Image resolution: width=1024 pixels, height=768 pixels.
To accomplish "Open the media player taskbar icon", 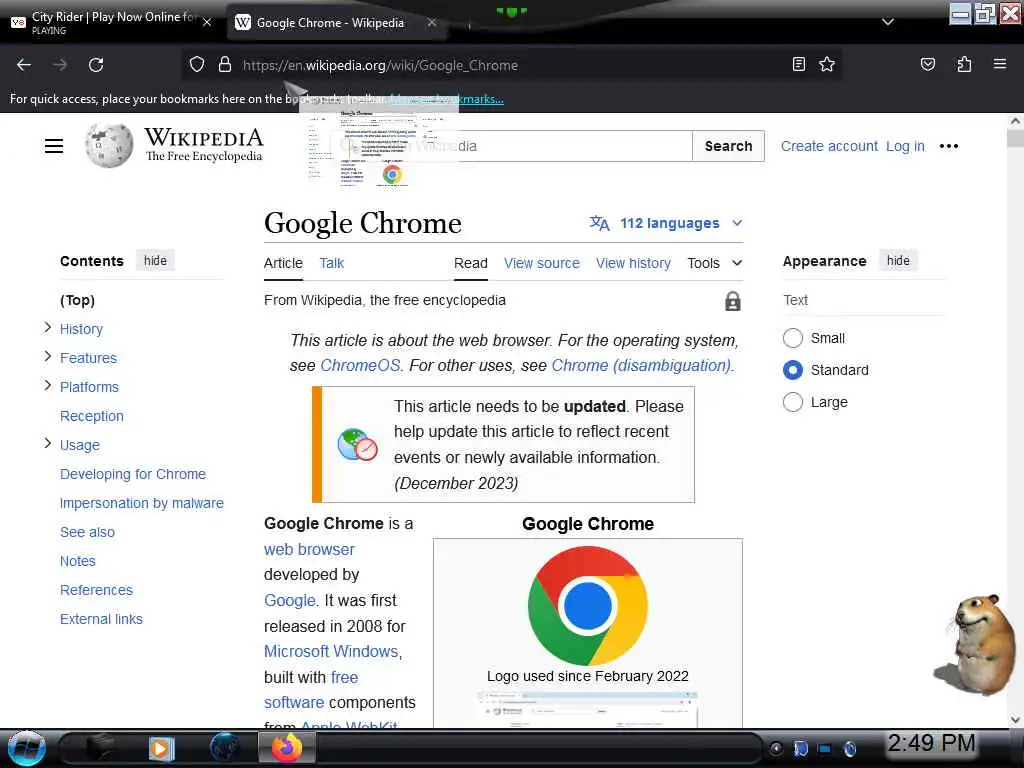I will click(x=161, y=748).
